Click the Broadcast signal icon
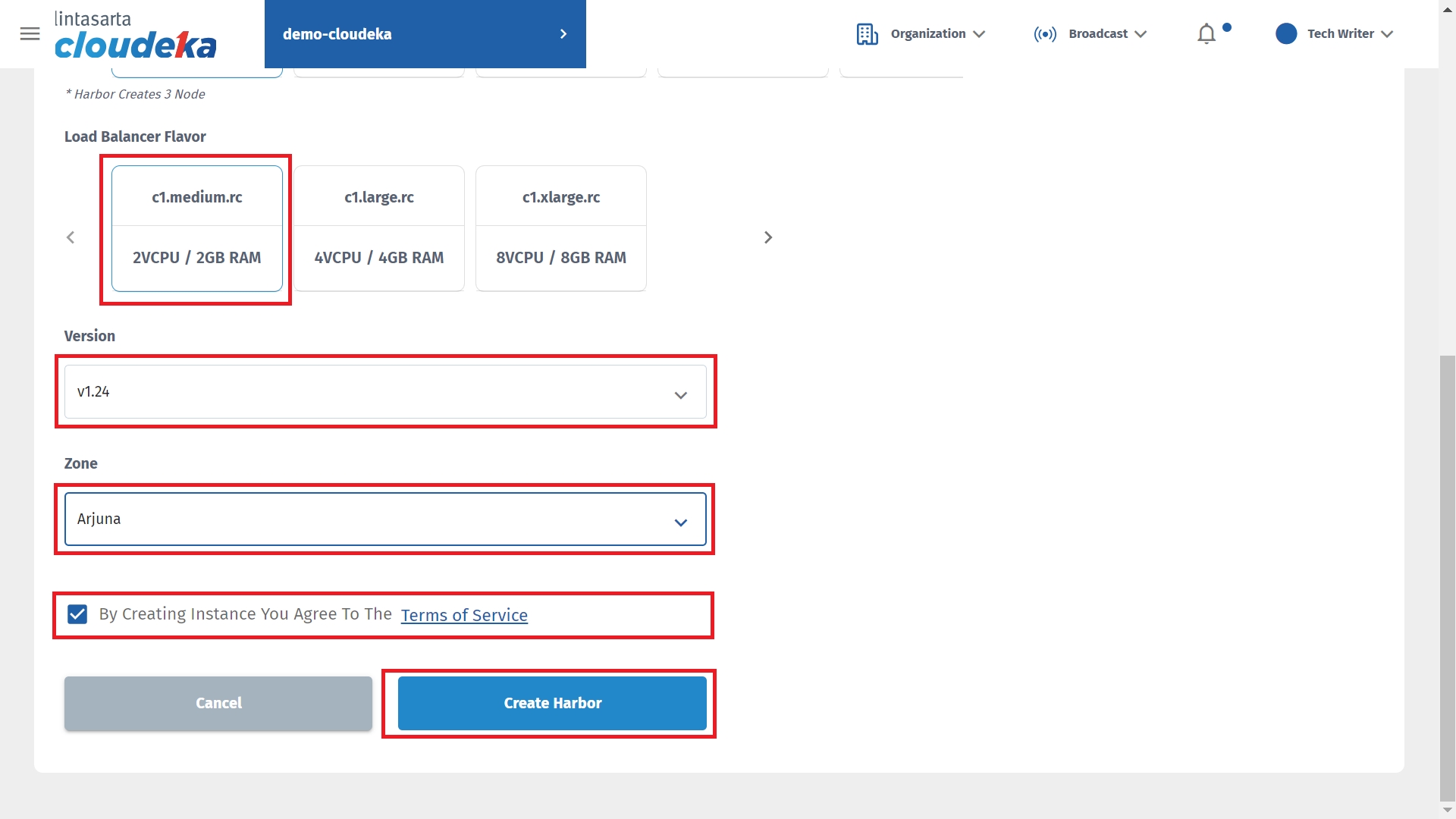Viewport: 1456px width, 819px height. 1045,34
